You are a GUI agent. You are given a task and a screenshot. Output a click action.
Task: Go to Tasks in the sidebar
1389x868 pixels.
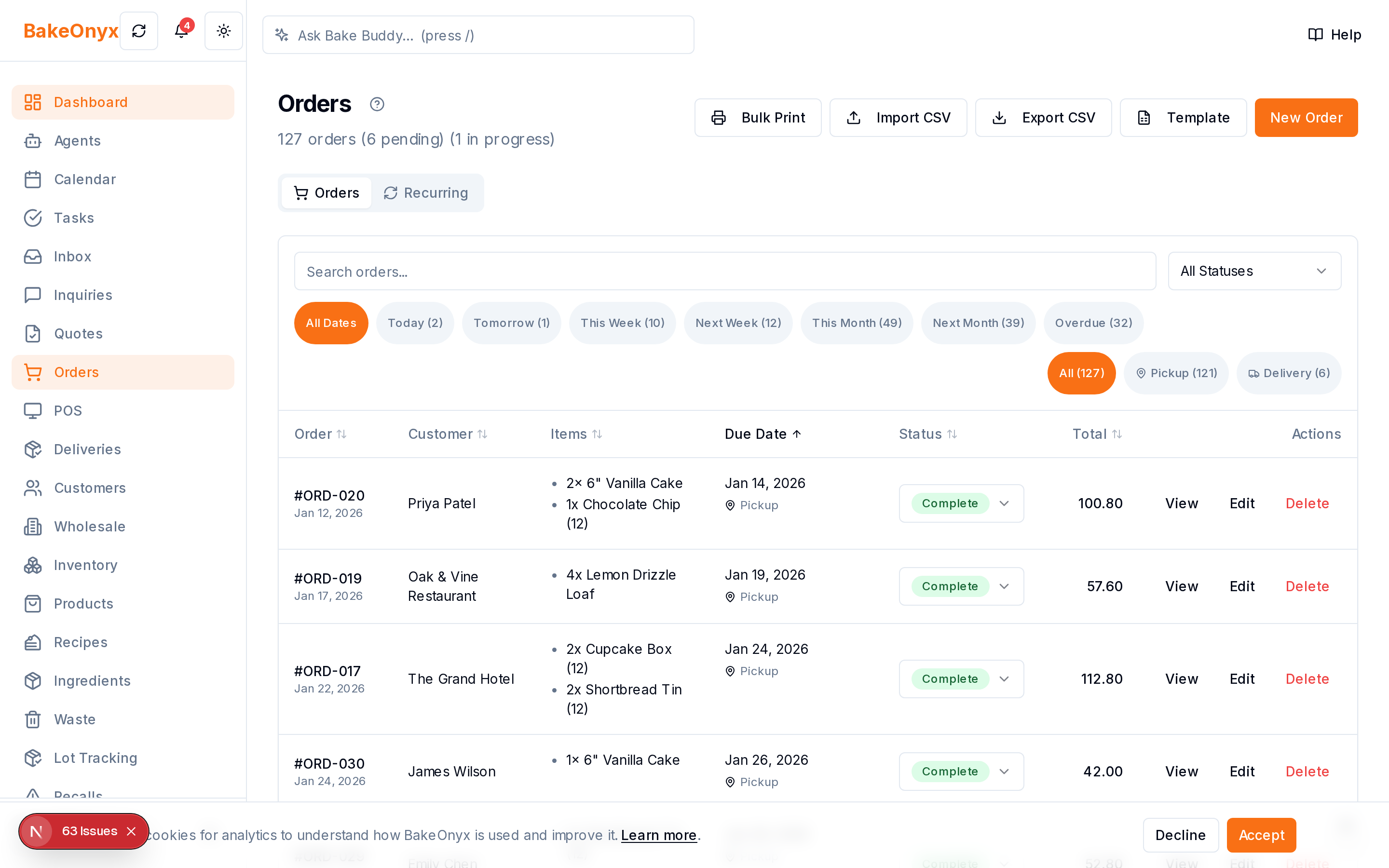coord(123,217)
